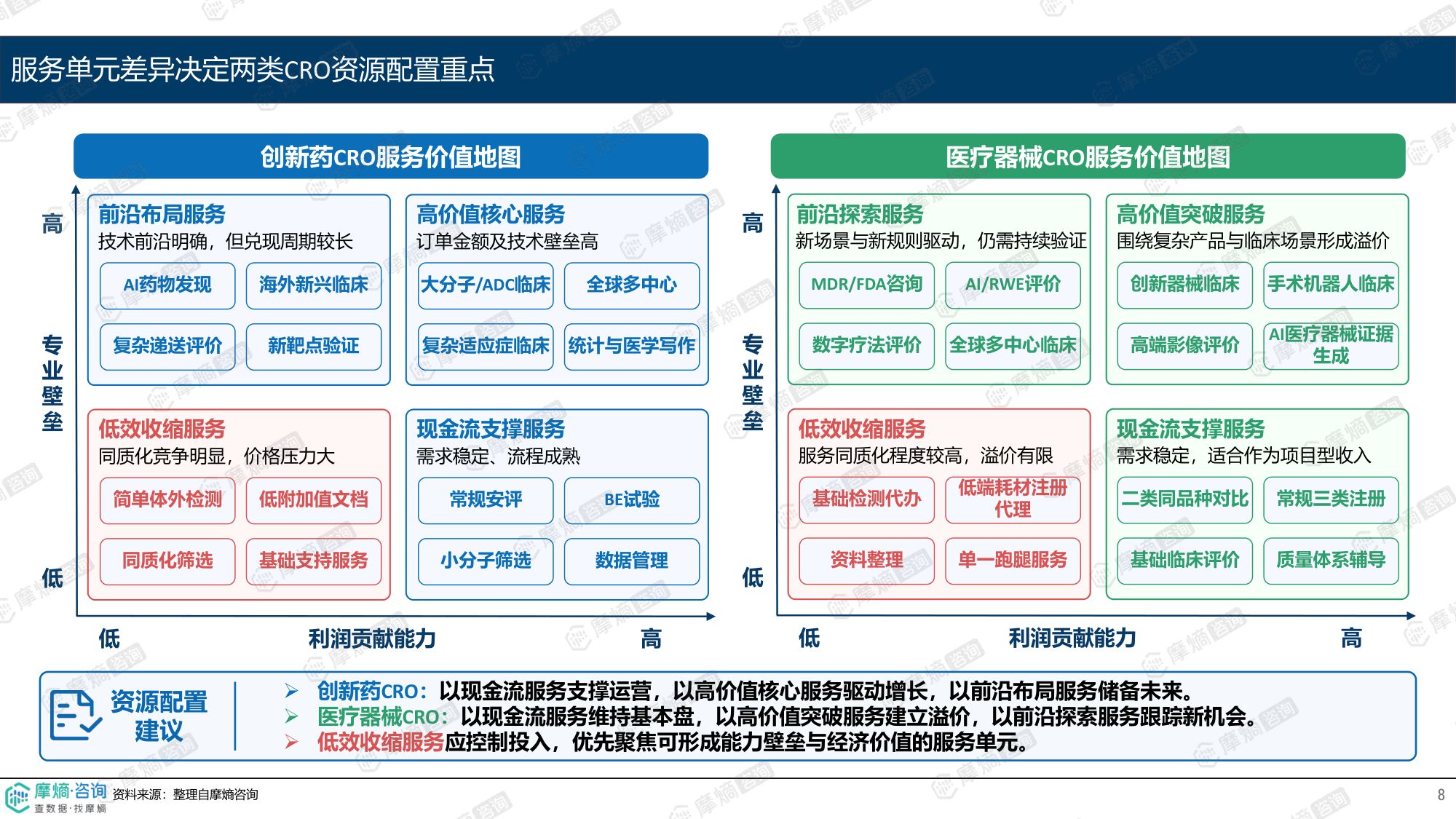Select the green 医疗器械CRO服务价值地图 header
This screenshot has width=1456, height=819.
pos(1088,156)
